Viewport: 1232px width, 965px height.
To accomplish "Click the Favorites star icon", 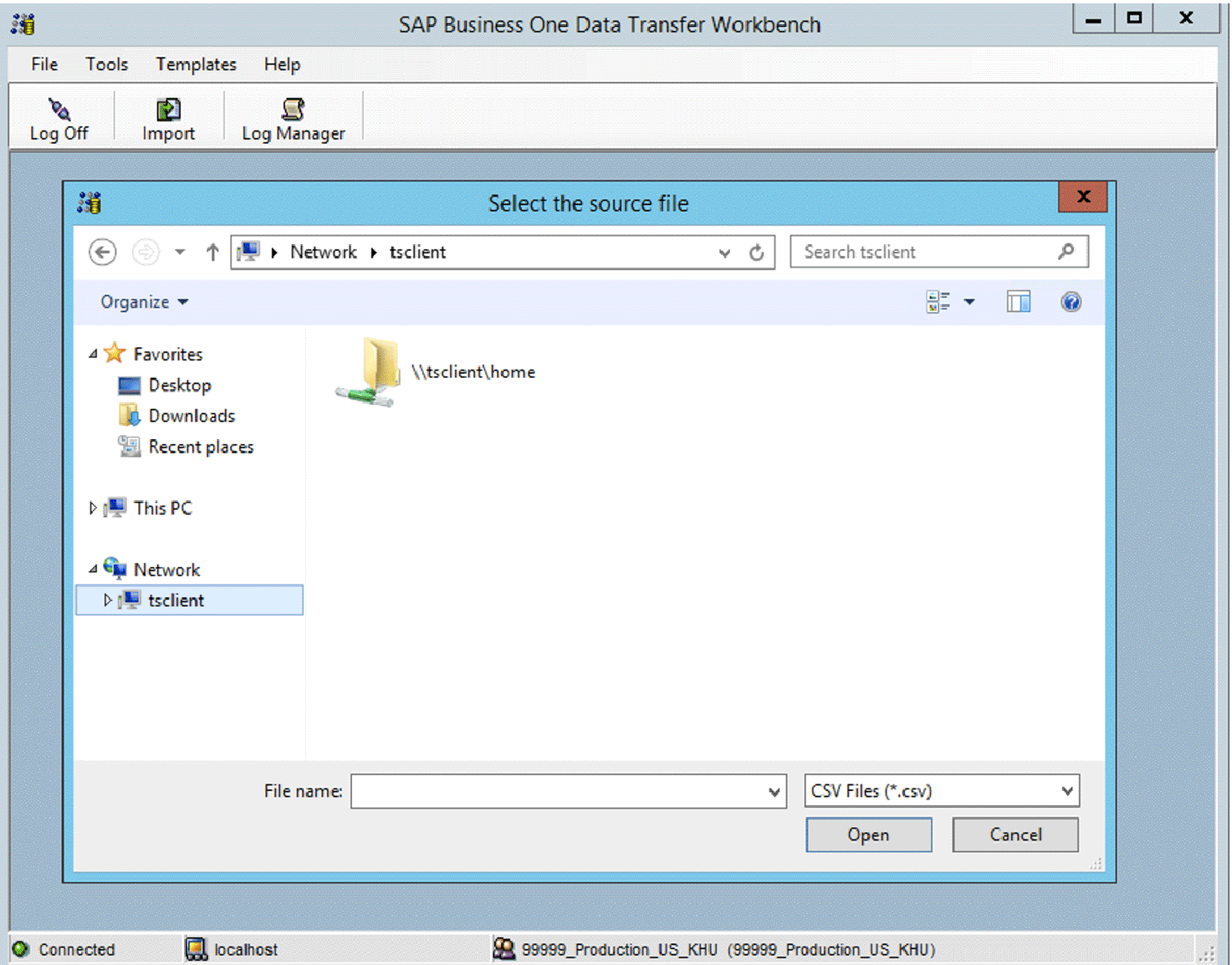I will point(115,354).
